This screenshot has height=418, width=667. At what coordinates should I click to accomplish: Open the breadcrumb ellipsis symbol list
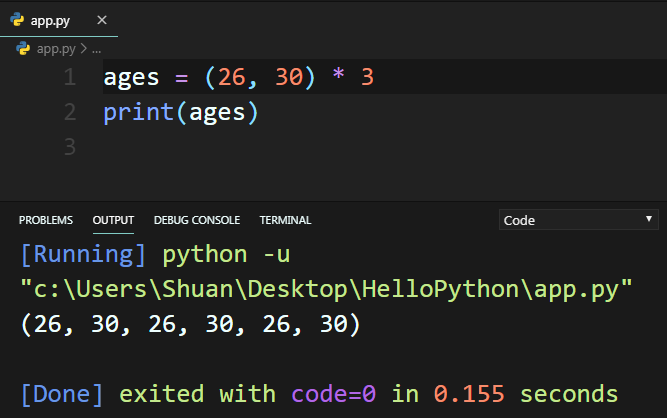(97, 50)
